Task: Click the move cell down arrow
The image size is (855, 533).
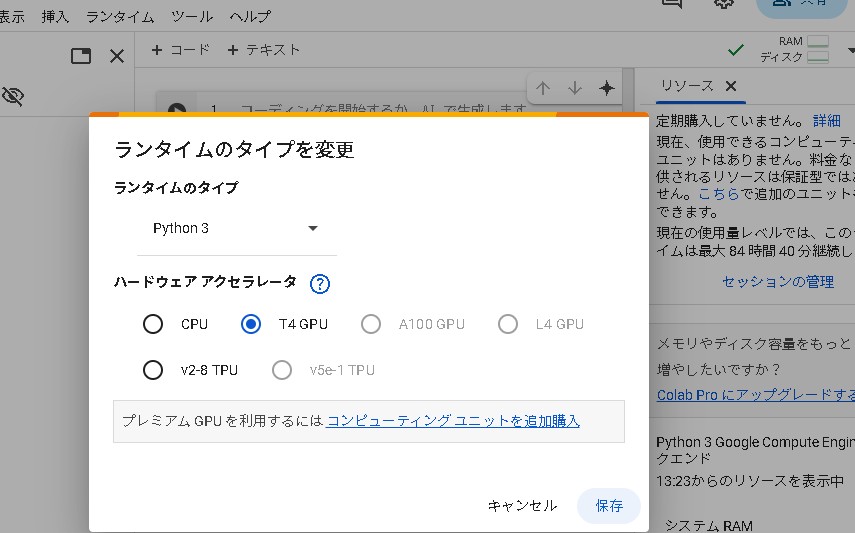Action: coord(574,88)
